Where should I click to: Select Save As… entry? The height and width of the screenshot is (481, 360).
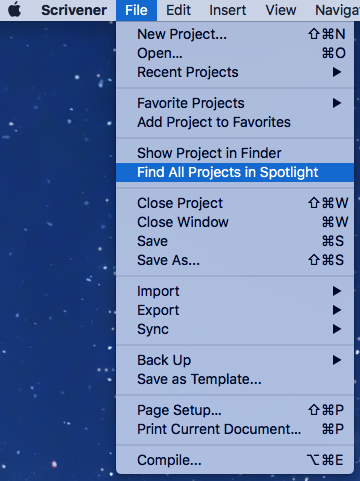(235, 260)
